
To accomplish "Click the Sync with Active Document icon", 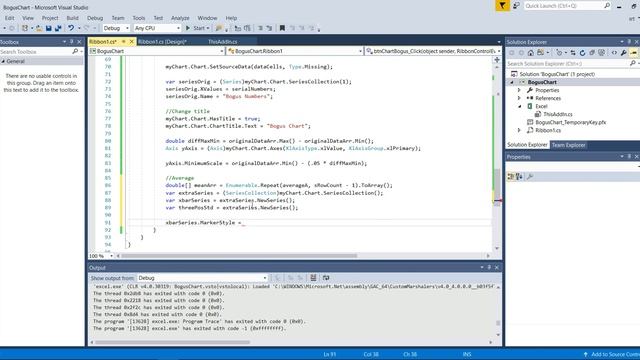I will 573,53.
